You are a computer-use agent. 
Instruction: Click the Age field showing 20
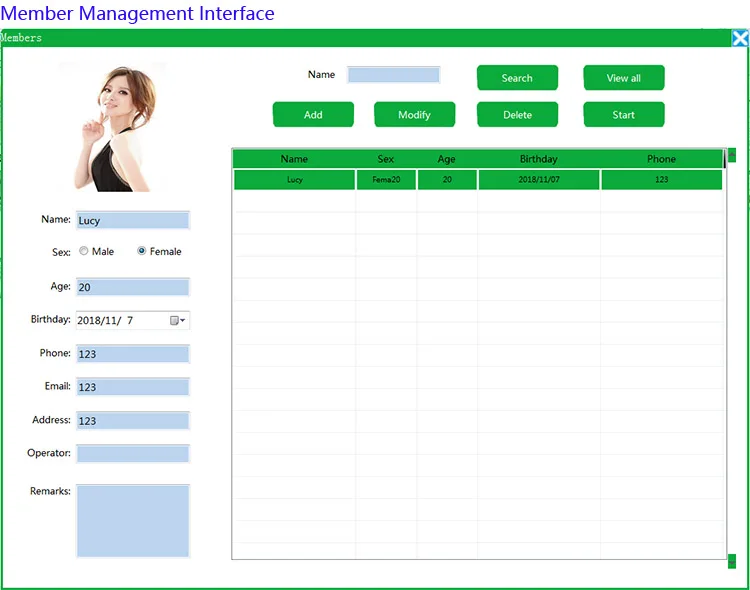tap(132, 287)
